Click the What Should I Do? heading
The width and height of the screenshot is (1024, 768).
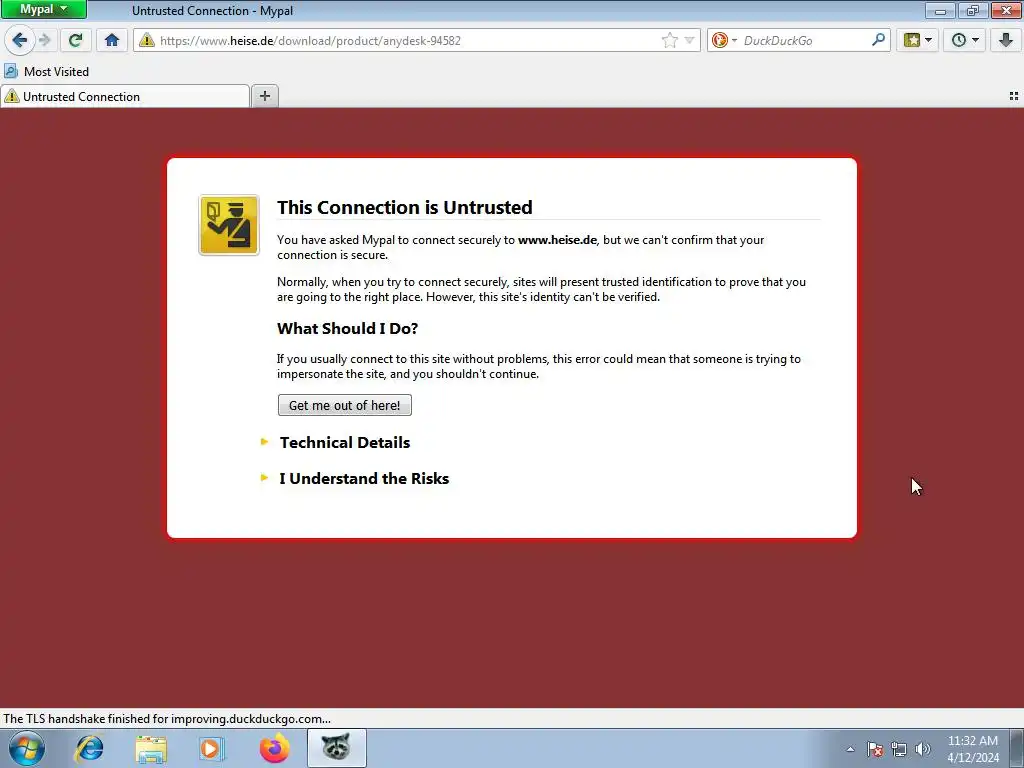tap(347, 328)
